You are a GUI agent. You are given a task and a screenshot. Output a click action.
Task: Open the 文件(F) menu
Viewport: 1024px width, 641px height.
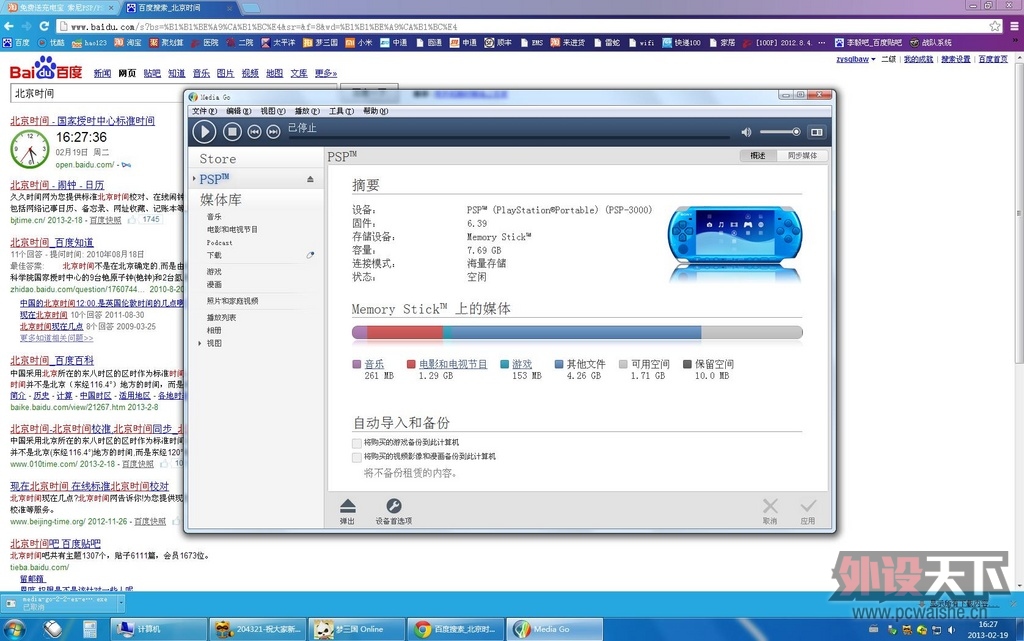pos(204,111)
